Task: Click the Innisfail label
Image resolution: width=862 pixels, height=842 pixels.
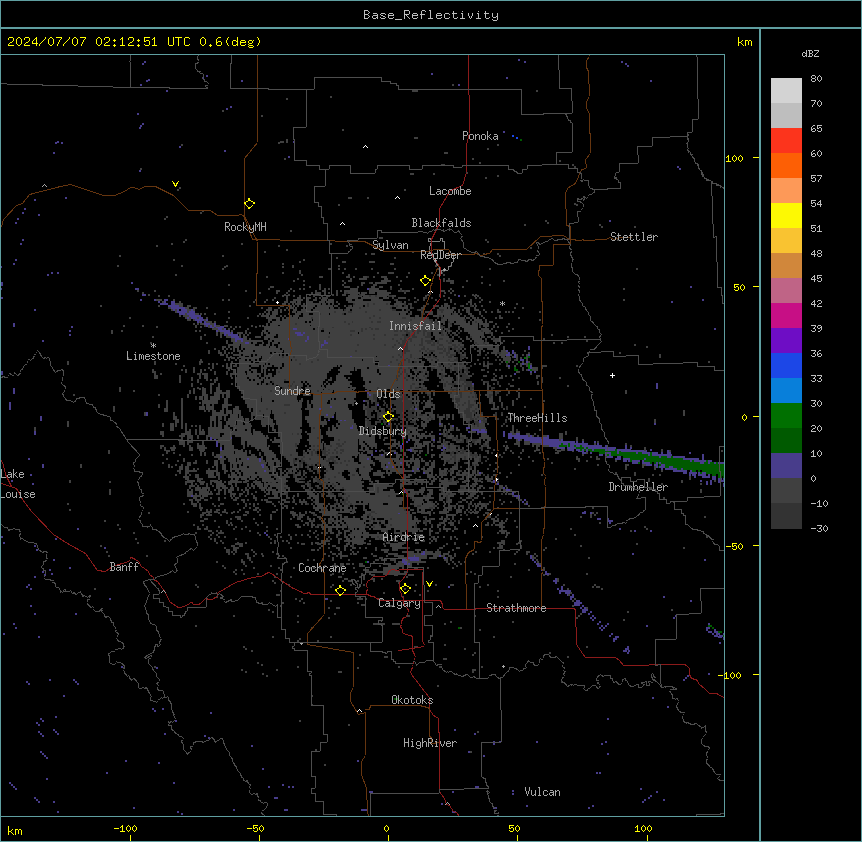Action: coord(415,326)
